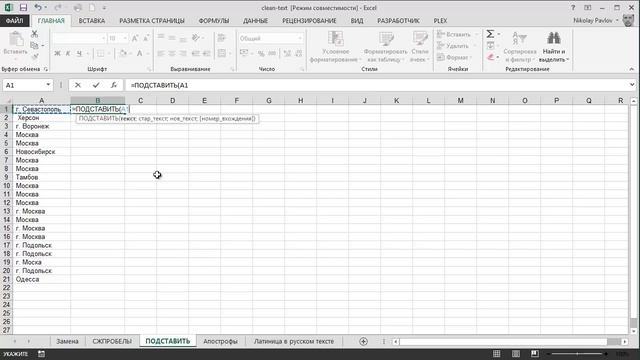The height and width of the screenshot is (360, 640).
Task: Click Undo arrow in quick access toolbar
Action: [x=38, y=7]
